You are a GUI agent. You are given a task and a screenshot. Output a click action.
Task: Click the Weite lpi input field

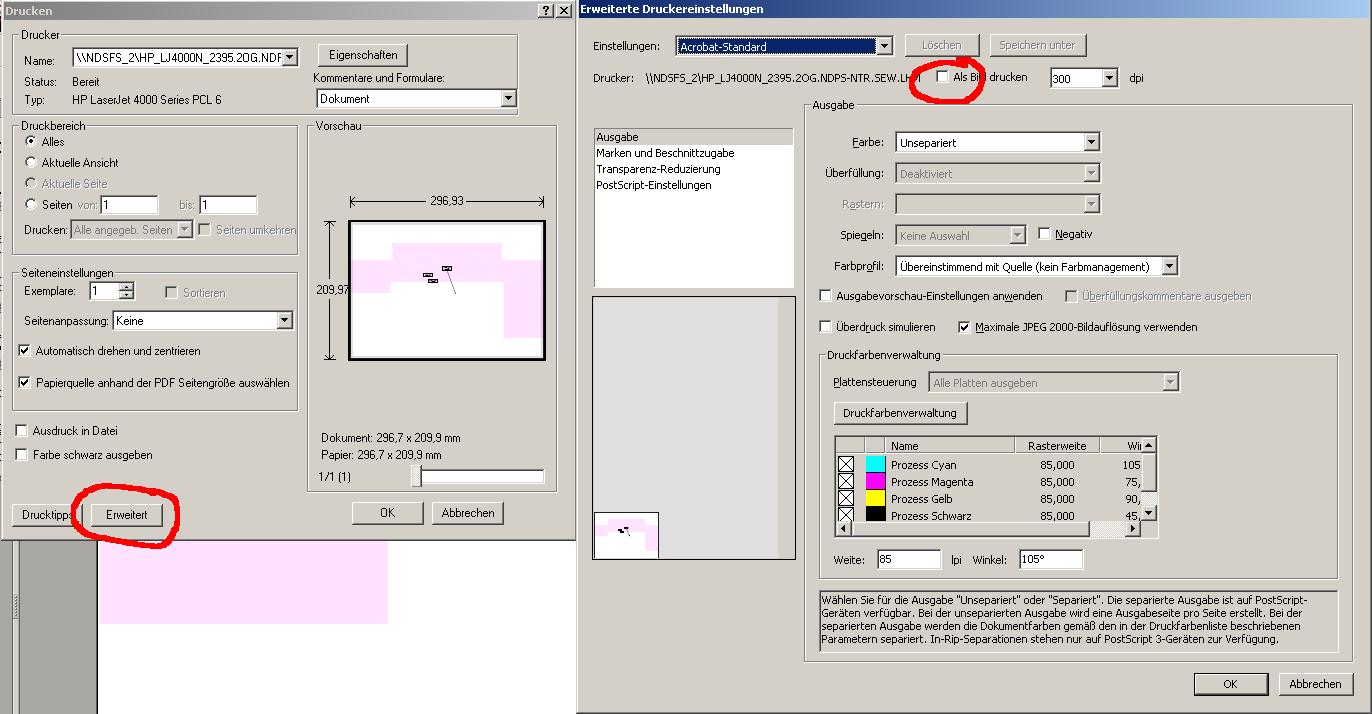(x=909, y=559)
